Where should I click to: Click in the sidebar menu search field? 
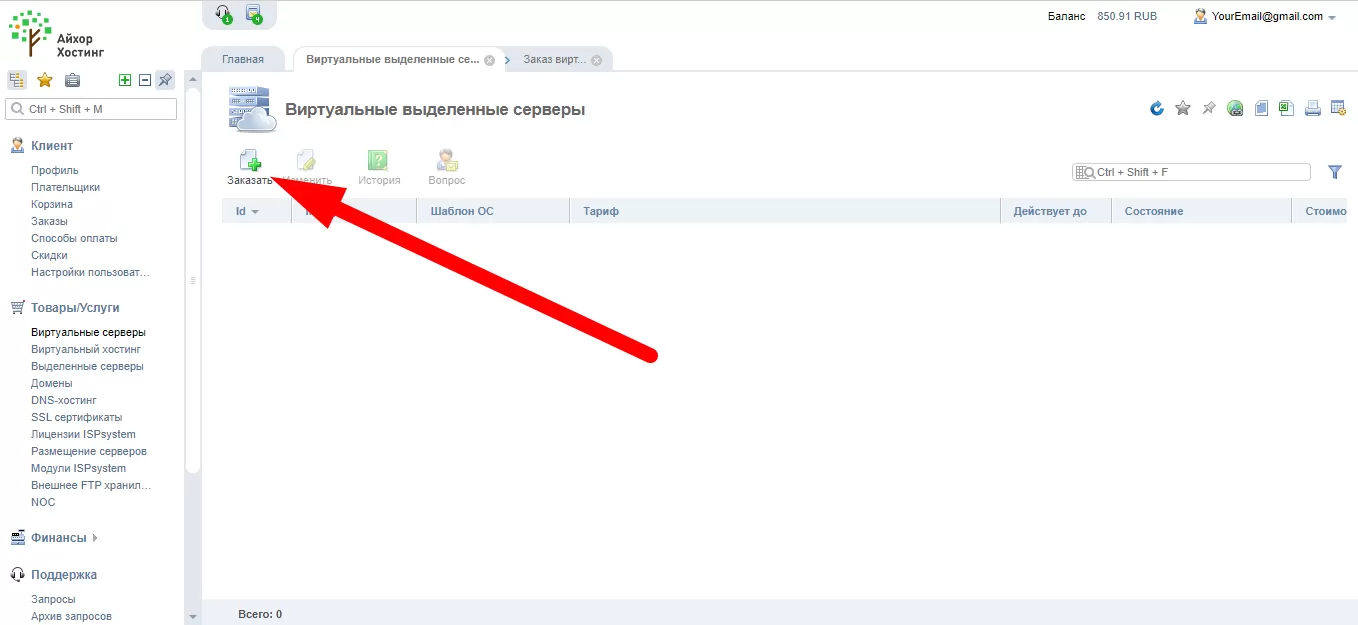91,109
